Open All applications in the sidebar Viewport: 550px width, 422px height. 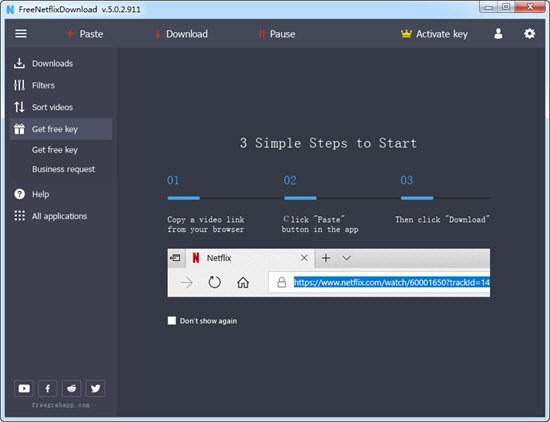pyautogui.click(x=61, y=216)
